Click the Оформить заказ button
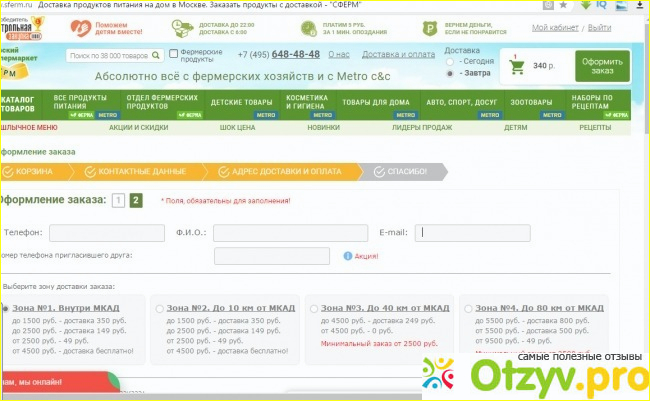650x401 pixels. tap(602, 66)
